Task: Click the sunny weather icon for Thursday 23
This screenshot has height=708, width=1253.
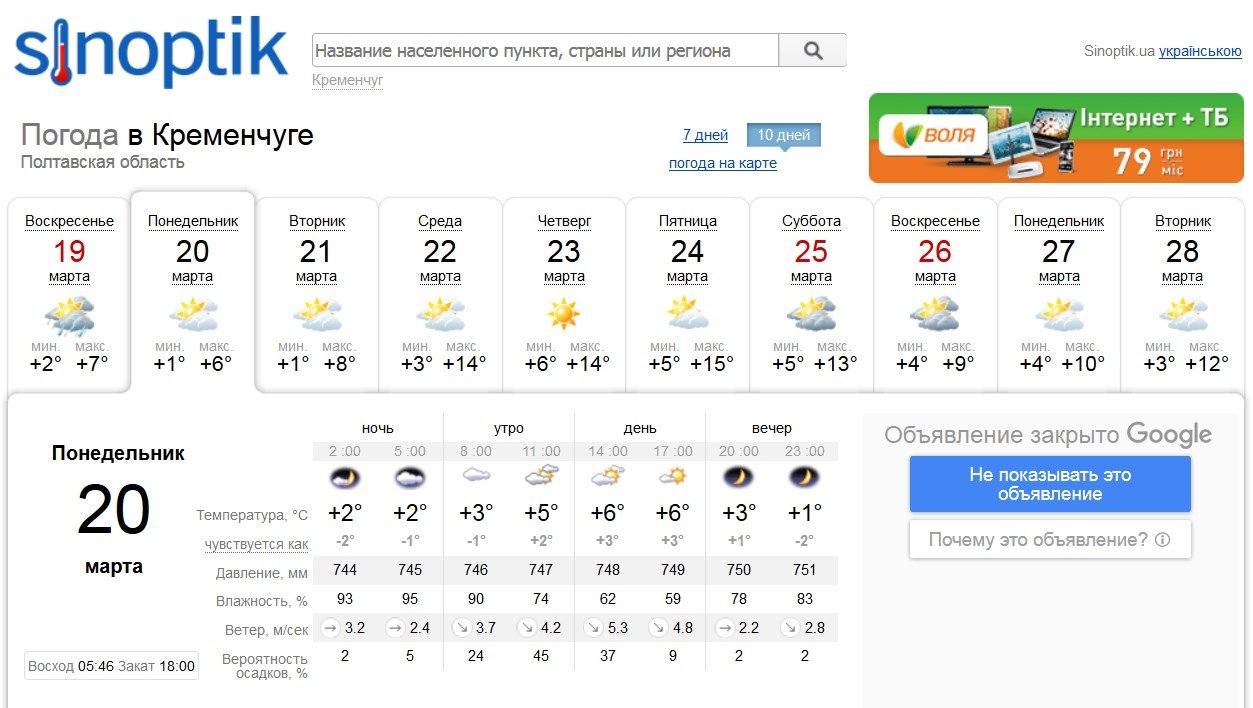Action: click(564, 315)
